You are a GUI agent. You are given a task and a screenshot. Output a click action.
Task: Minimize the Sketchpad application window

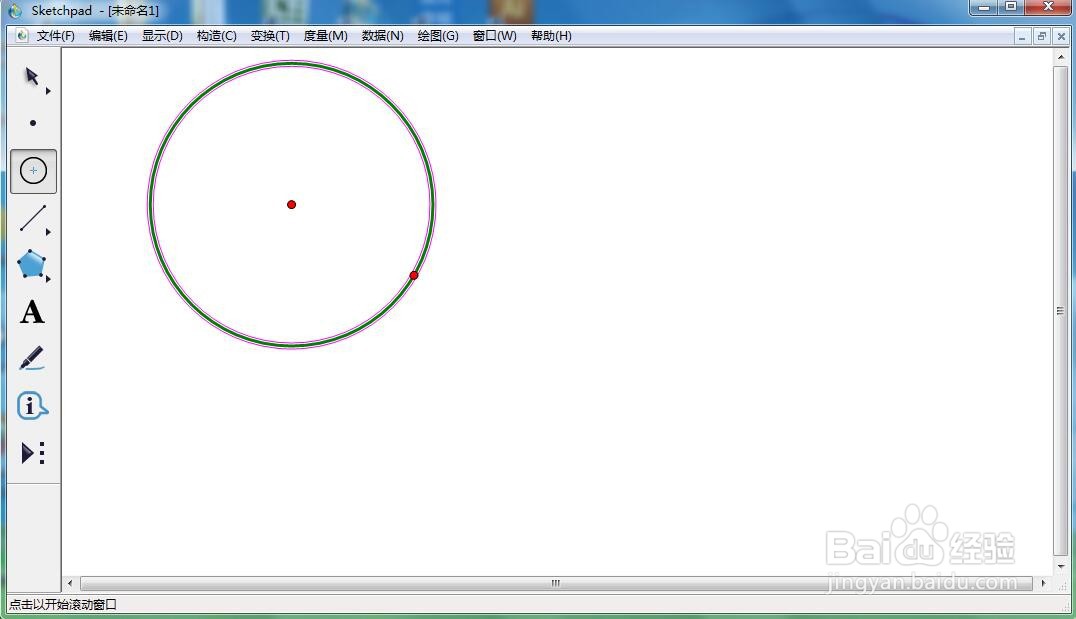(x=984, y=7)
